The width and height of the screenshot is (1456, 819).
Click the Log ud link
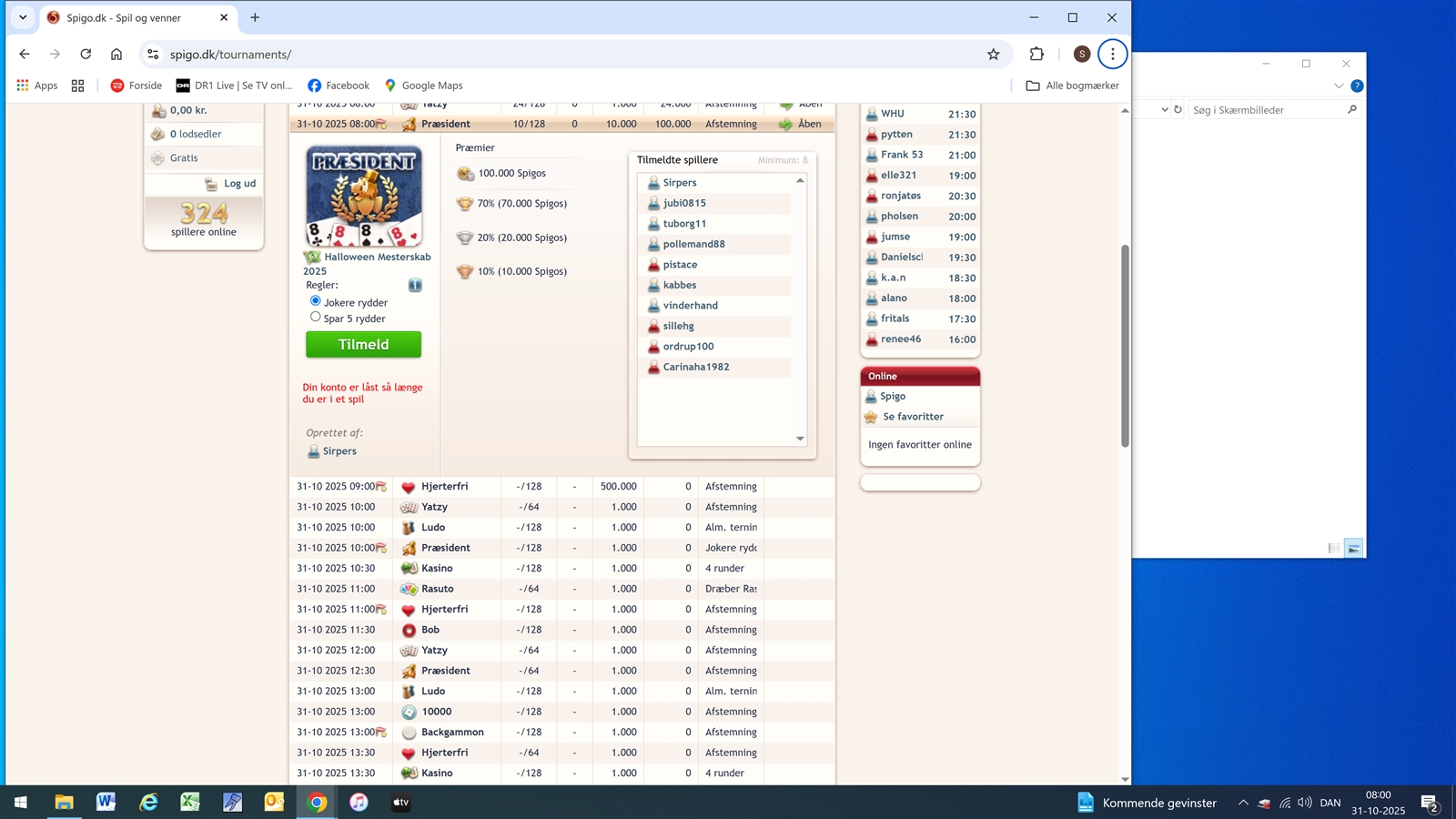[239, 184]
